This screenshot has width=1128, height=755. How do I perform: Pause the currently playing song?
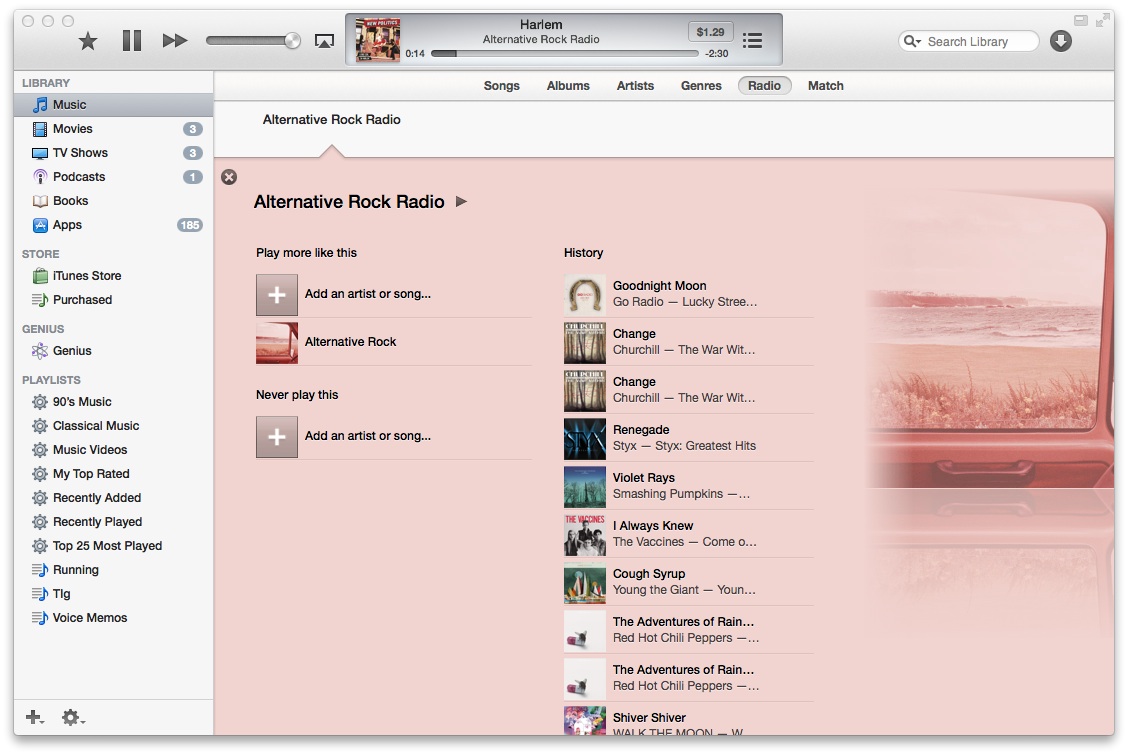tap(132, 41)
